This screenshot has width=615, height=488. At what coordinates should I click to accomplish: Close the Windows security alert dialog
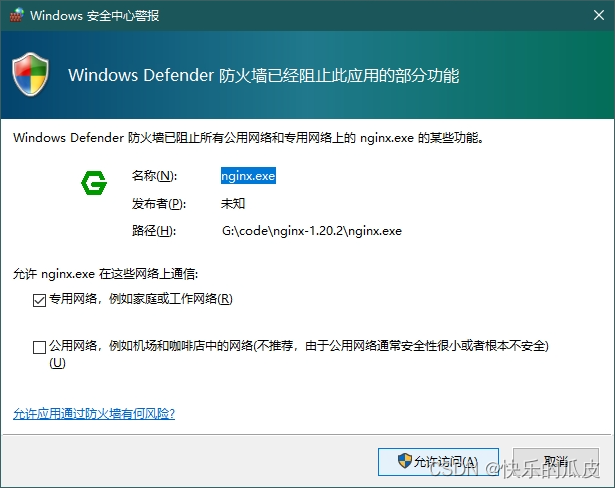point(599,15)
